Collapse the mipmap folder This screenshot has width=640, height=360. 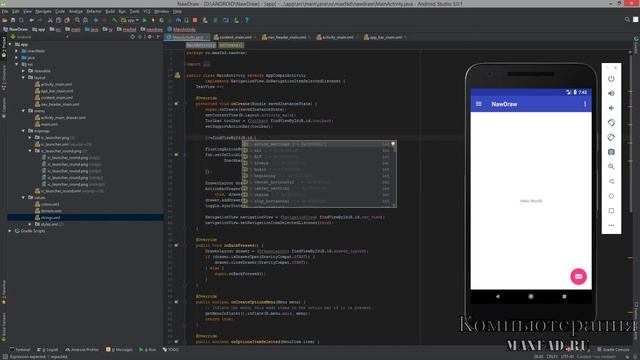point(23,131)
